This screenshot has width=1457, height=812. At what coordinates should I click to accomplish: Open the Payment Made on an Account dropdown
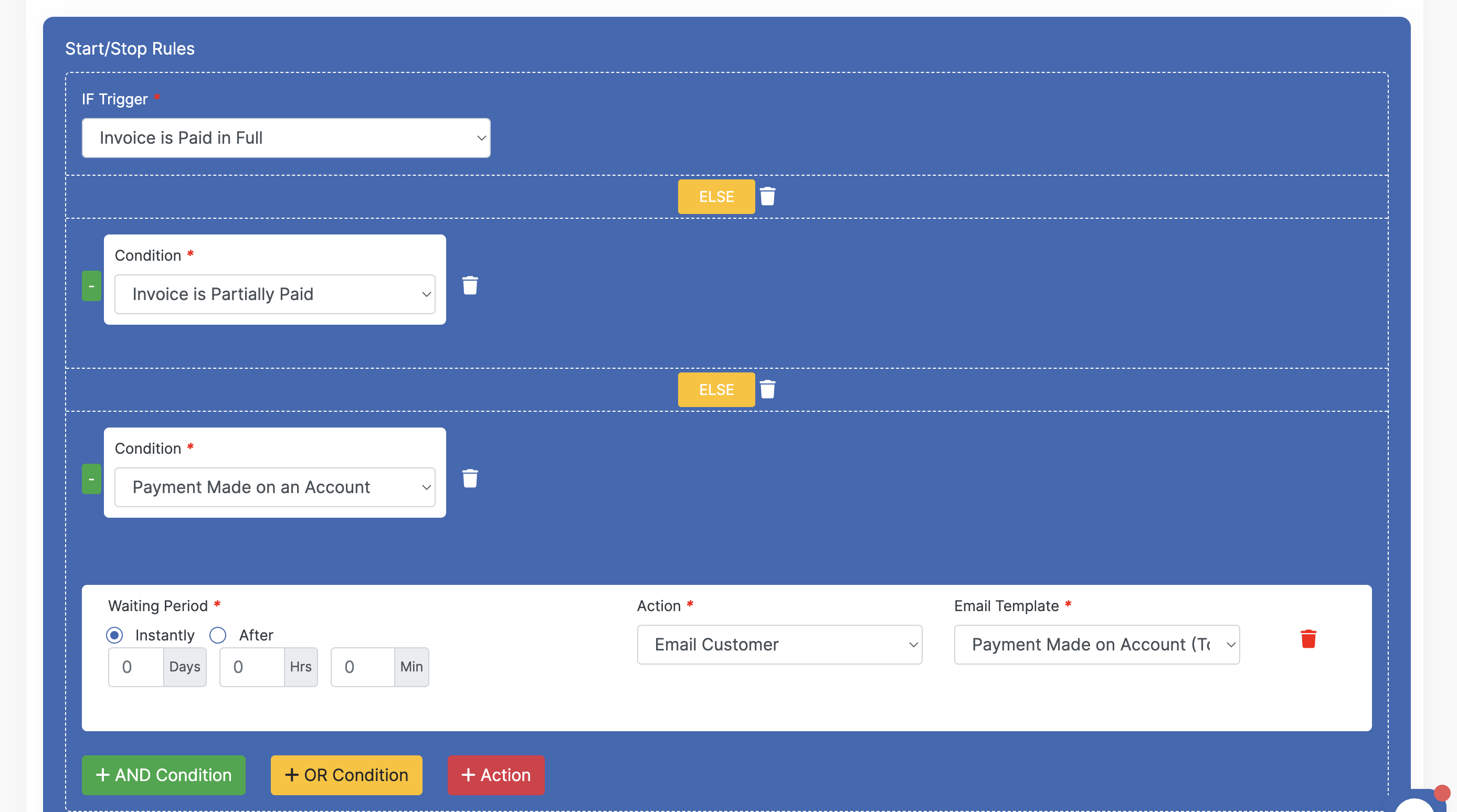(x=275, y=487)
